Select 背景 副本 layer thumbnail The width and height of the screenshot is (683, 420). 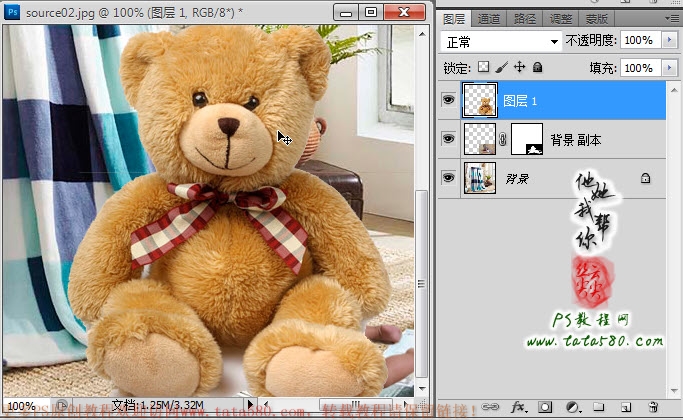click(480, 139)
